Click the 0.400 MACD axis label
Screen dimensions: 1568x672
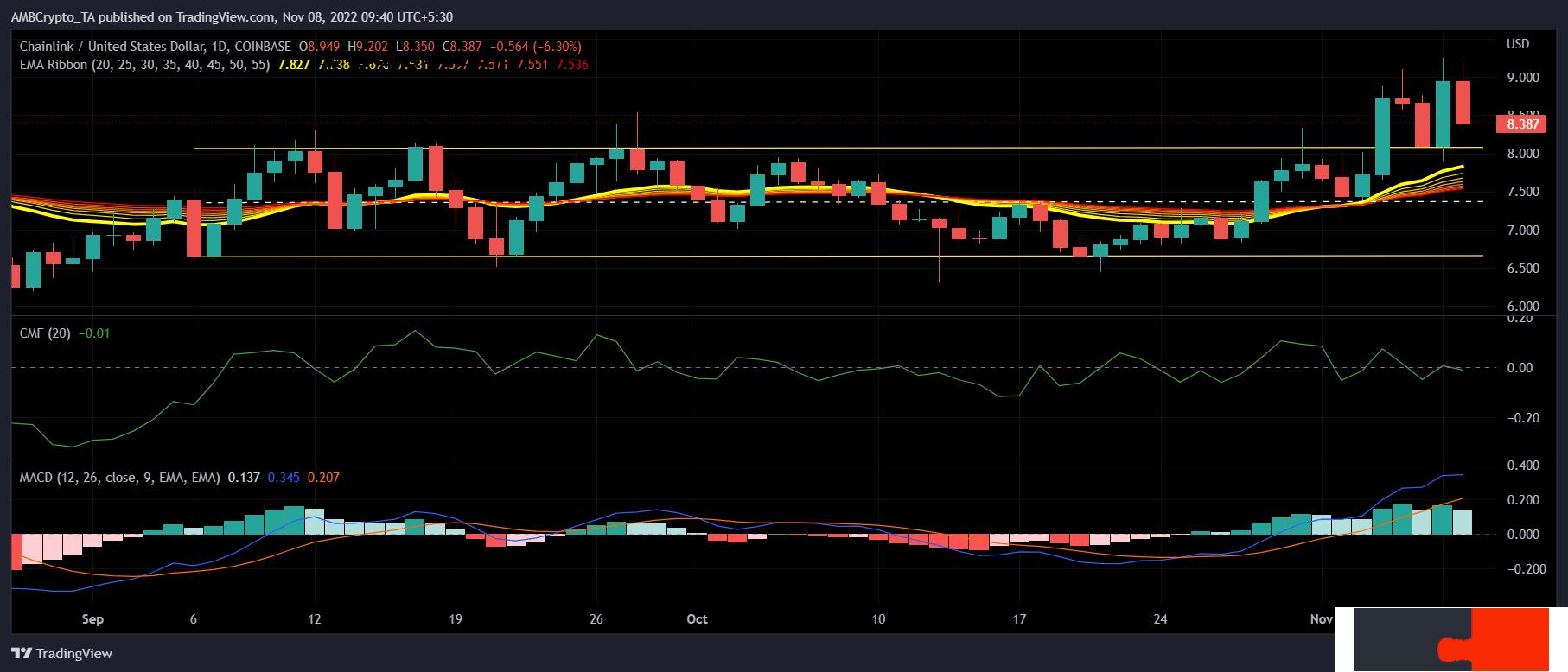[1522, 466]
